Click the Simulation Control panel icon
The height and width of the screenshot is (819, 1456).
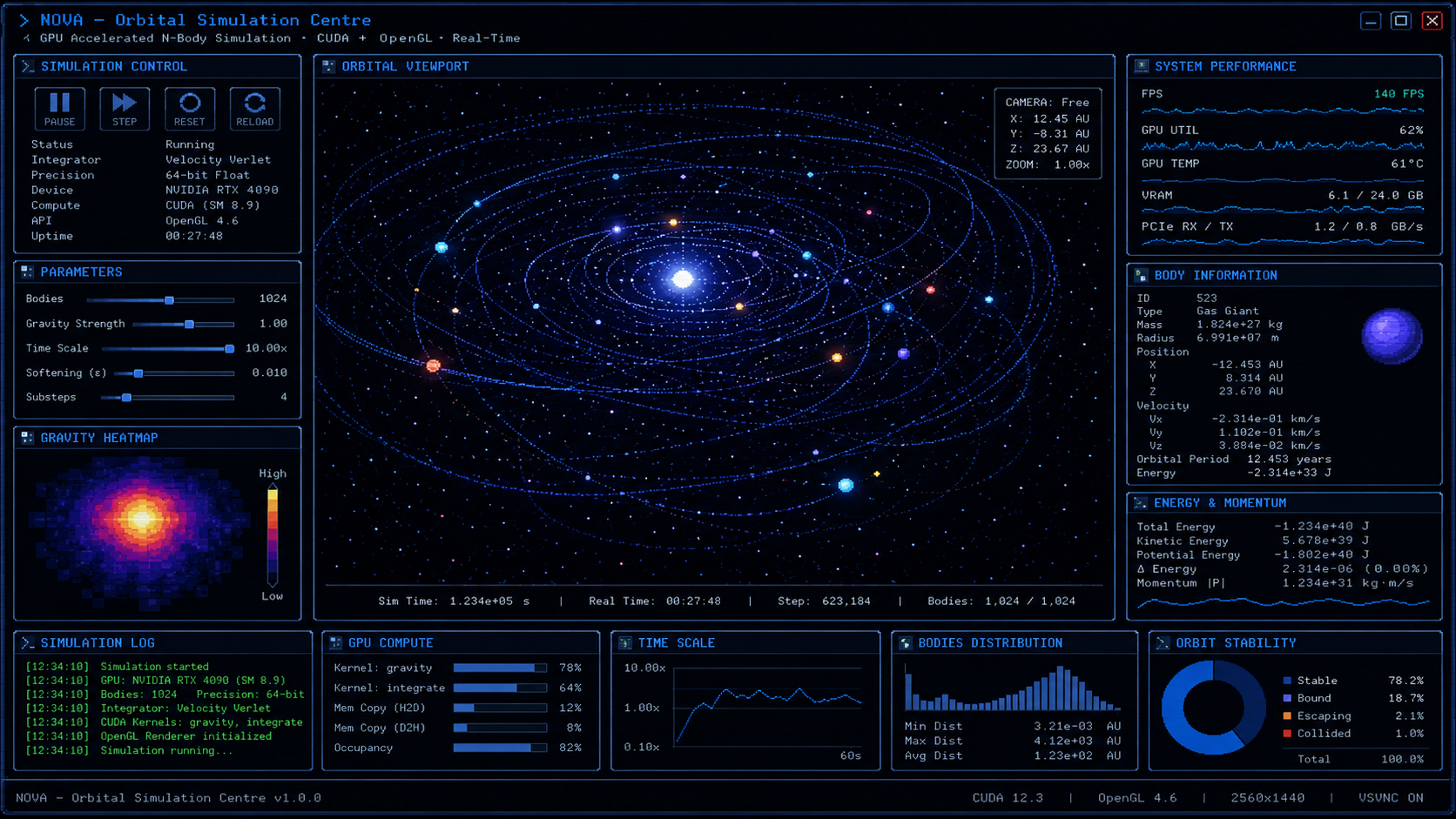click(x=28, y=66)
